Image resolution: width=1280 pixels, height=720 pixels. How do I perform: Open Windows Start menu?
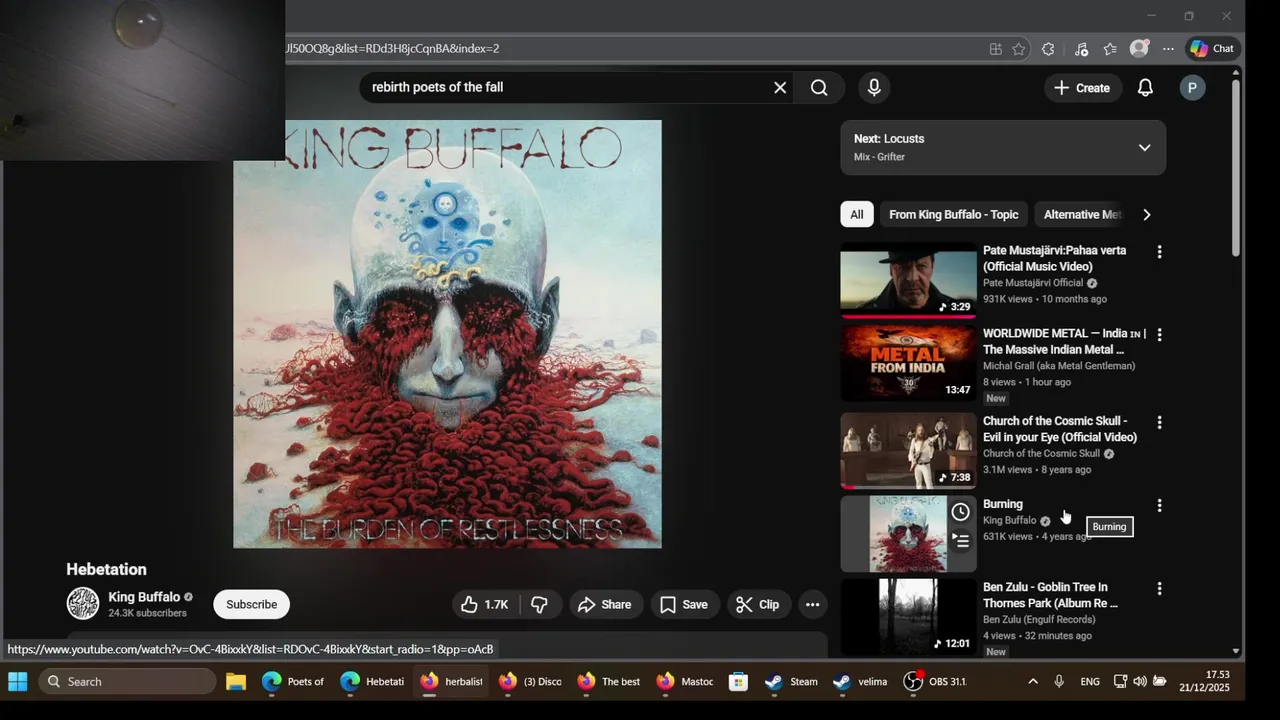[18, 682]
